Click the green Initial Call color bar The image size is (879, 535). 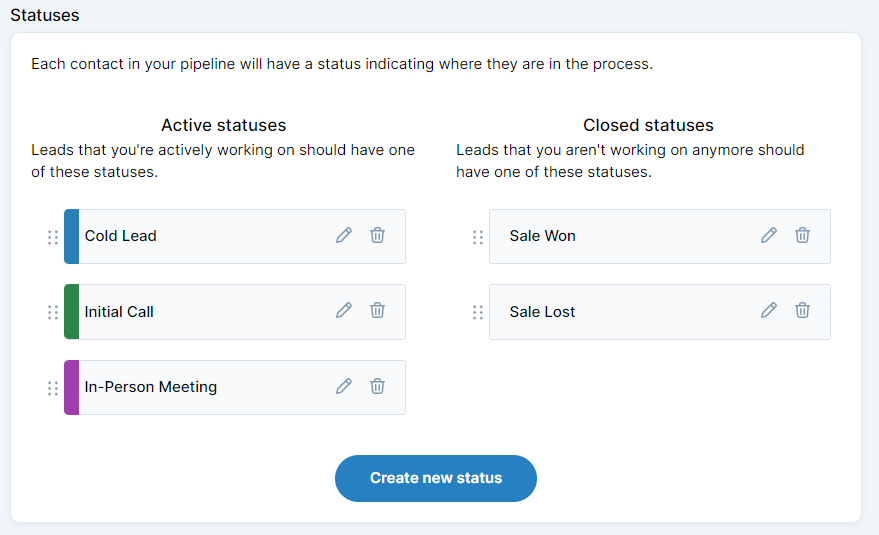click(71, 312)
